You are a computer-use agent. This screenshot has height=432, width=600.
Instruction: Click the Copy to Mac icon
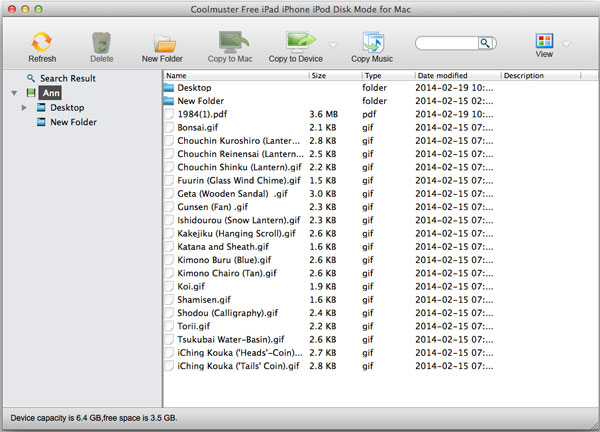tap(233, 42)
